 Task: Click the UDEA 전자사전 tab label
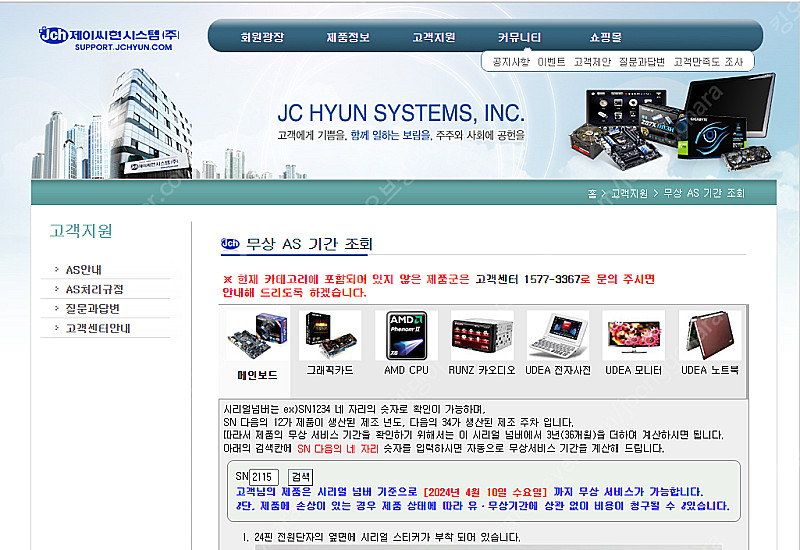558,370
